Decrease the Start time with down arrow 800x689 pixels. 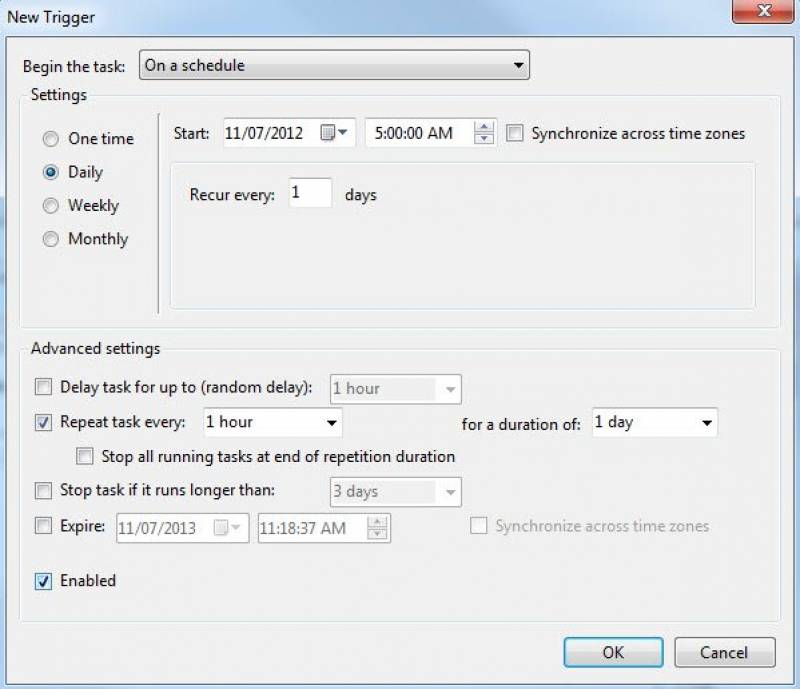pos(484,138)
